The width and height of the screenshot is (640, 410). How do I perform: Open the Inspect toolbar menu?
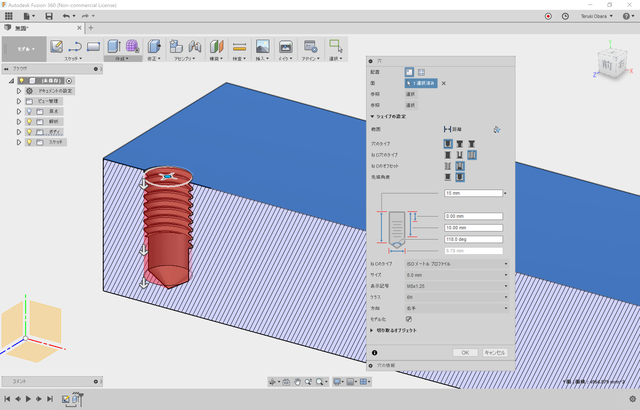click(239, 59)
